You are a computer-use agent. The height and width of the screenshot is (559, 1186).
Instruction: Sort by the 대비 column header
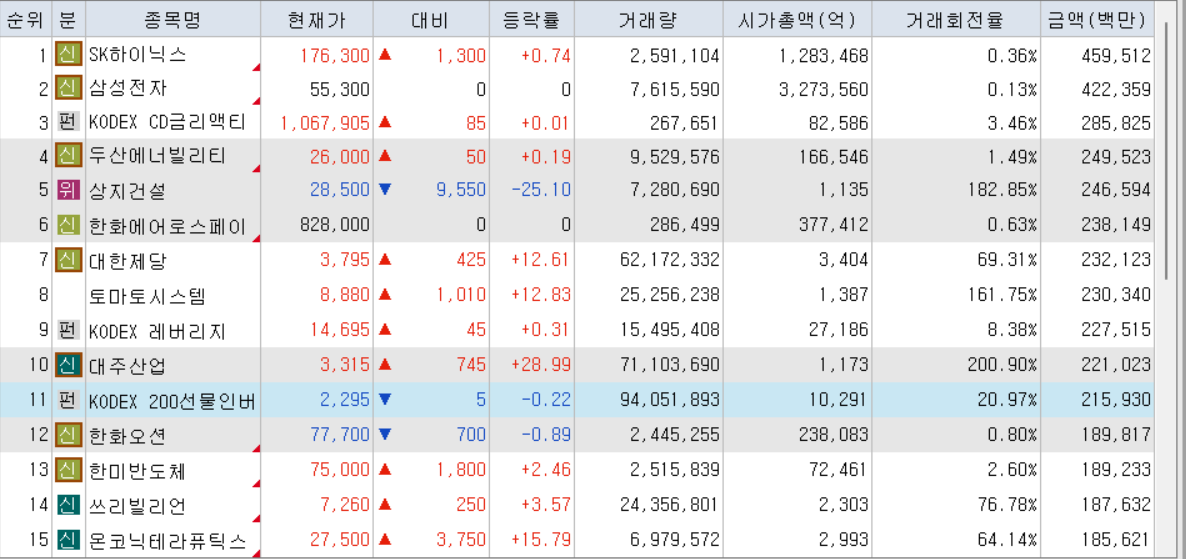pos(431,21)
